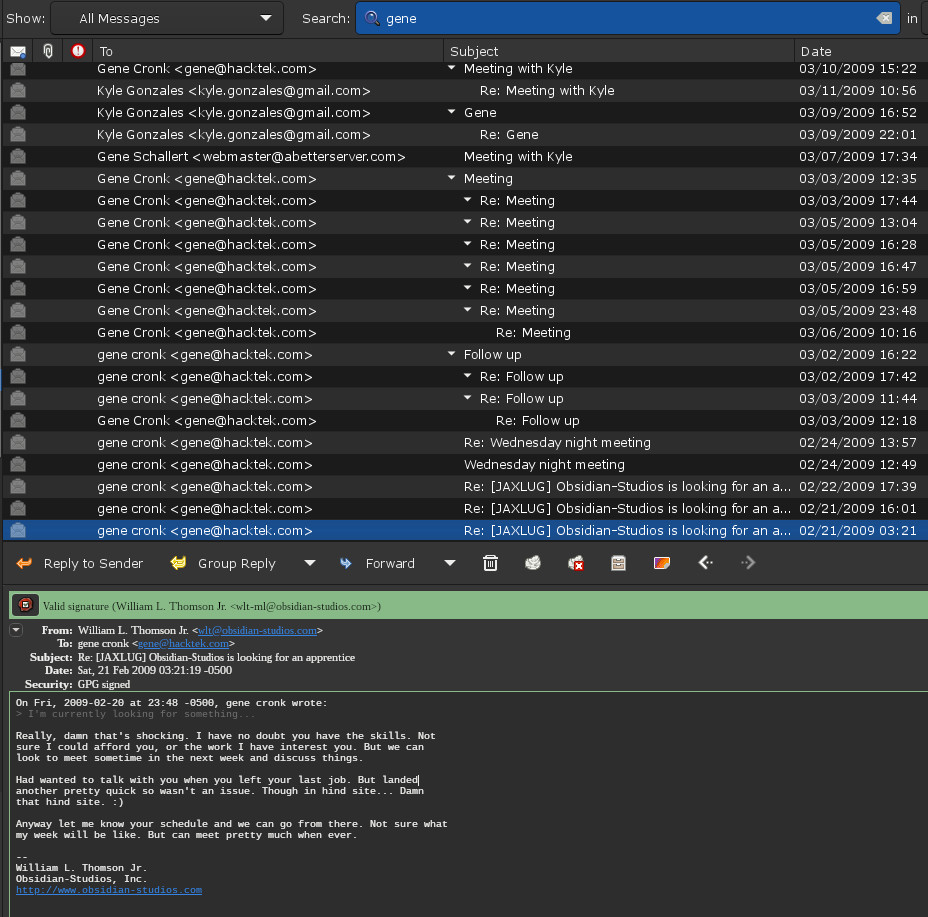
Task: Collapse the Follow up thread
Action: pos(452,354)
